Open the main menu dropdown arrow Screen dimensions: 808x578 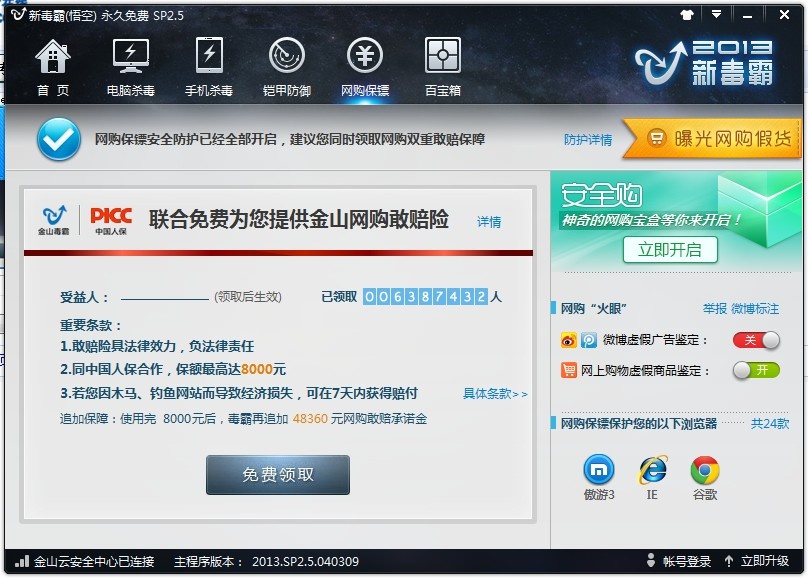[x=716, y=14]
